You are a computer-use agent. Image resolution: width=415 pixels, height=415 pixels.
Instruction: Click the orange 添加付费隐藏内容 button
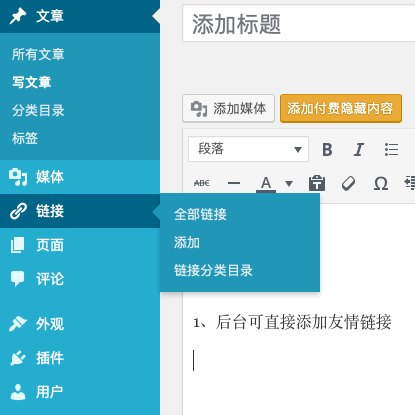coord(341,108)
